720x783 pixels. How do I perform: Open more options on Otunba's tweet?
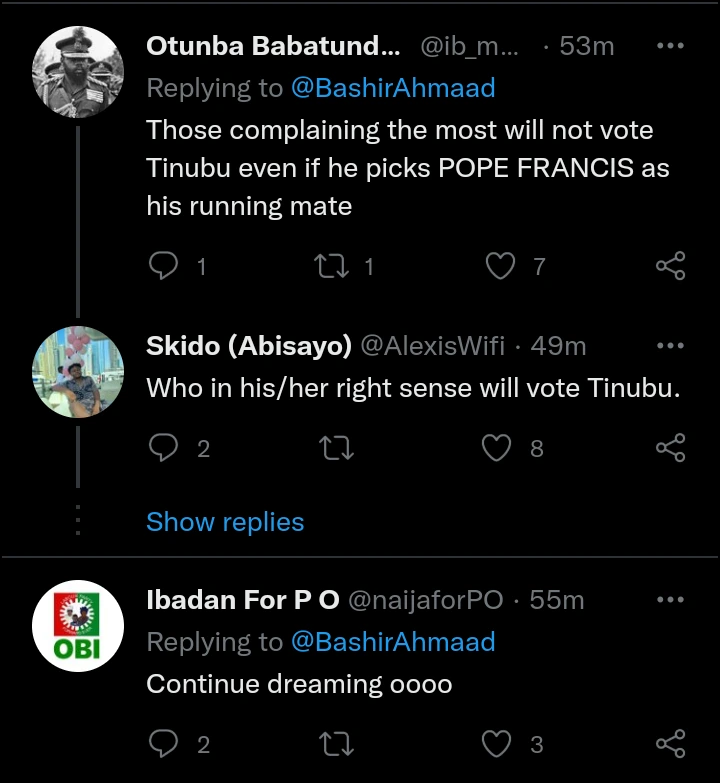click(x=670, y=46)
